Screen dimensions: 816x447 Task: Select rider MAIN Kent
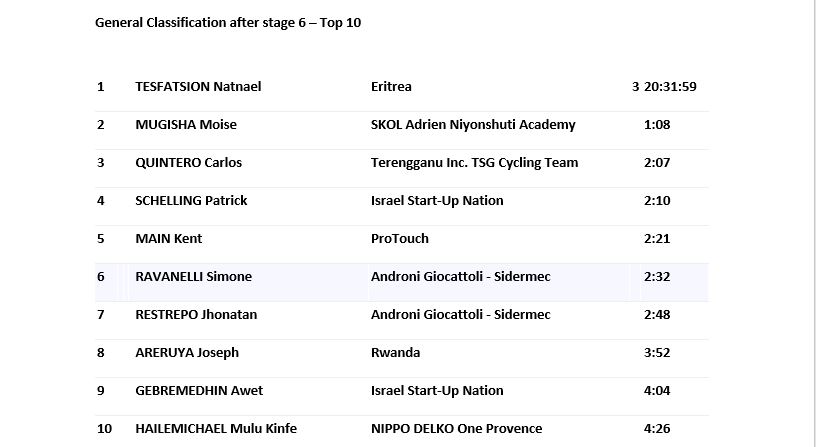168,239
